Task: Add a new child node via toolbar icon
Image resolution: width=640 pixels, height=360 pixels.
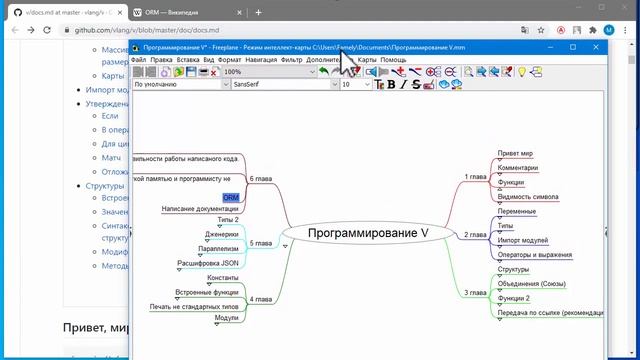Action: (x=536, y=72)
